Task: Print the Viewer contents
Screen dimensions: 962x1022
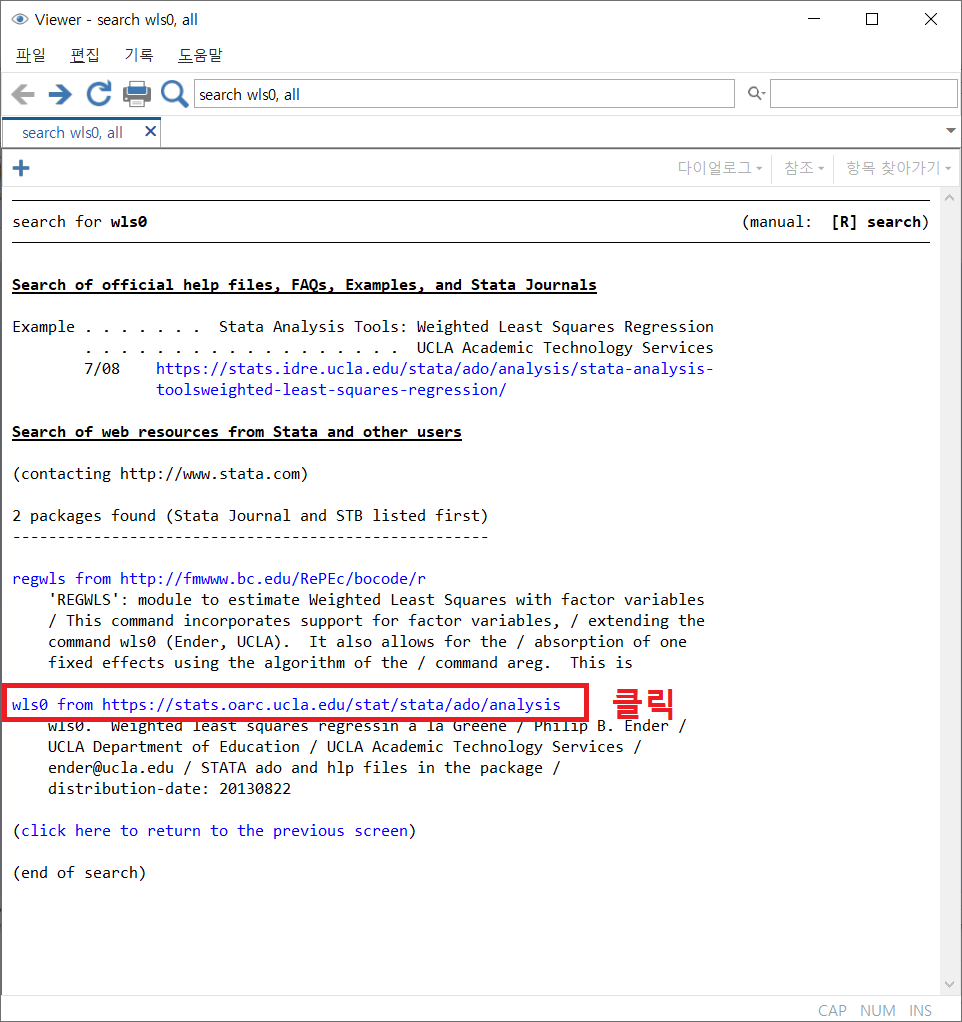Action: click(x=137, y=95)
